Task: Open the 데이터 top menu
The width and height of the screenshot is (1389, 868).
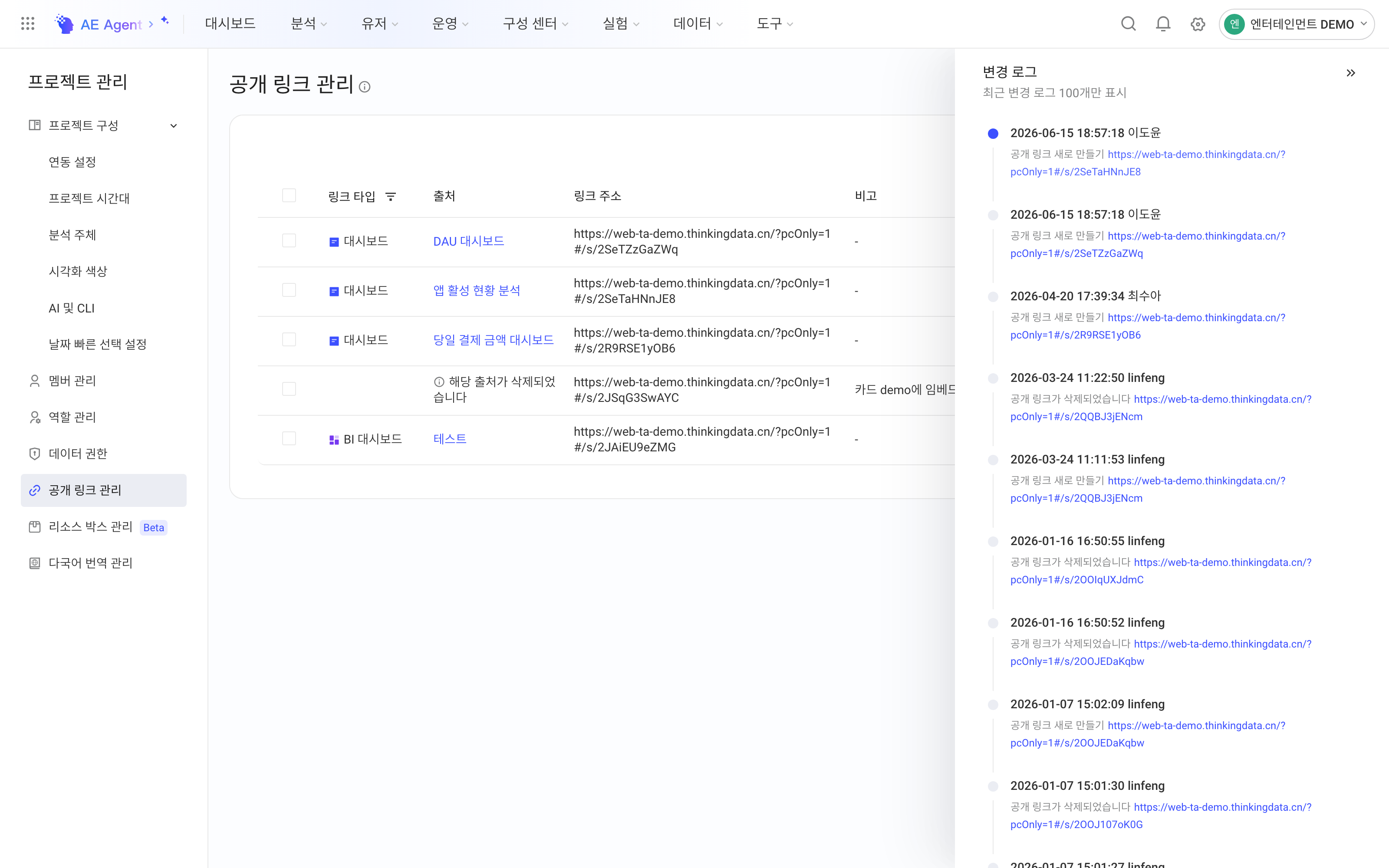Action: 698,23
